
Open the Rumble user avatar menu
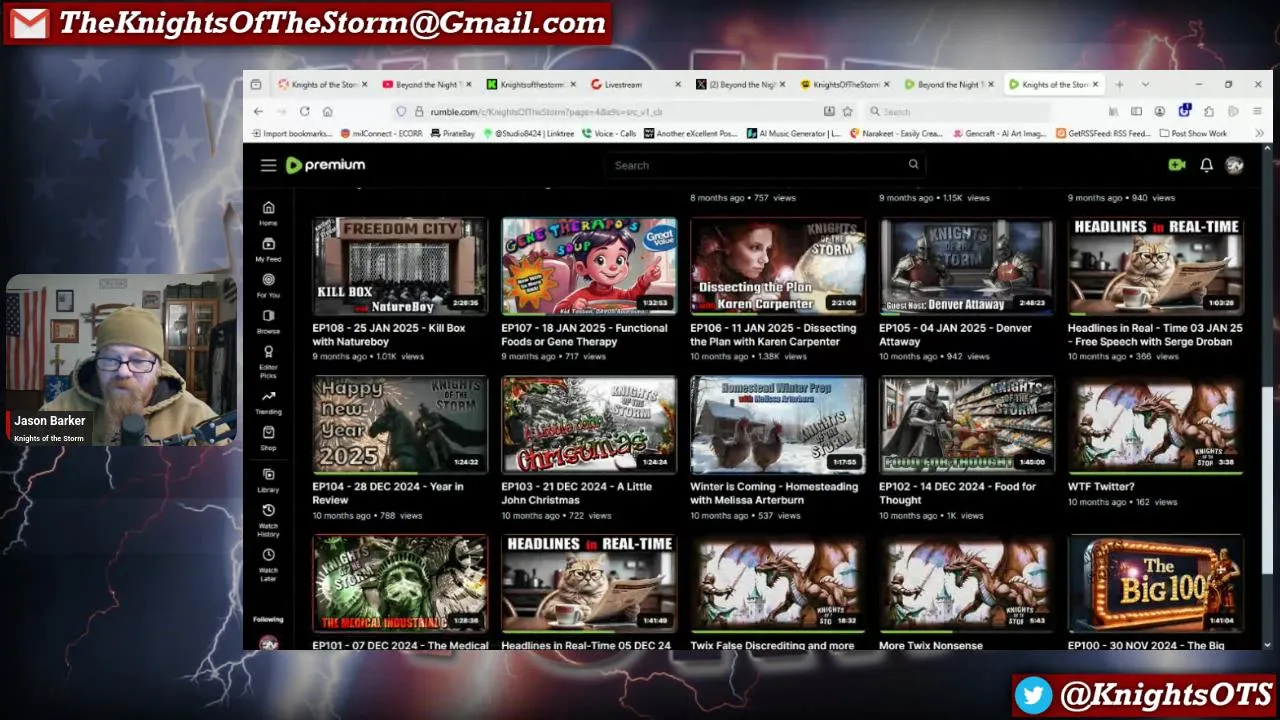coord(1235,165)
